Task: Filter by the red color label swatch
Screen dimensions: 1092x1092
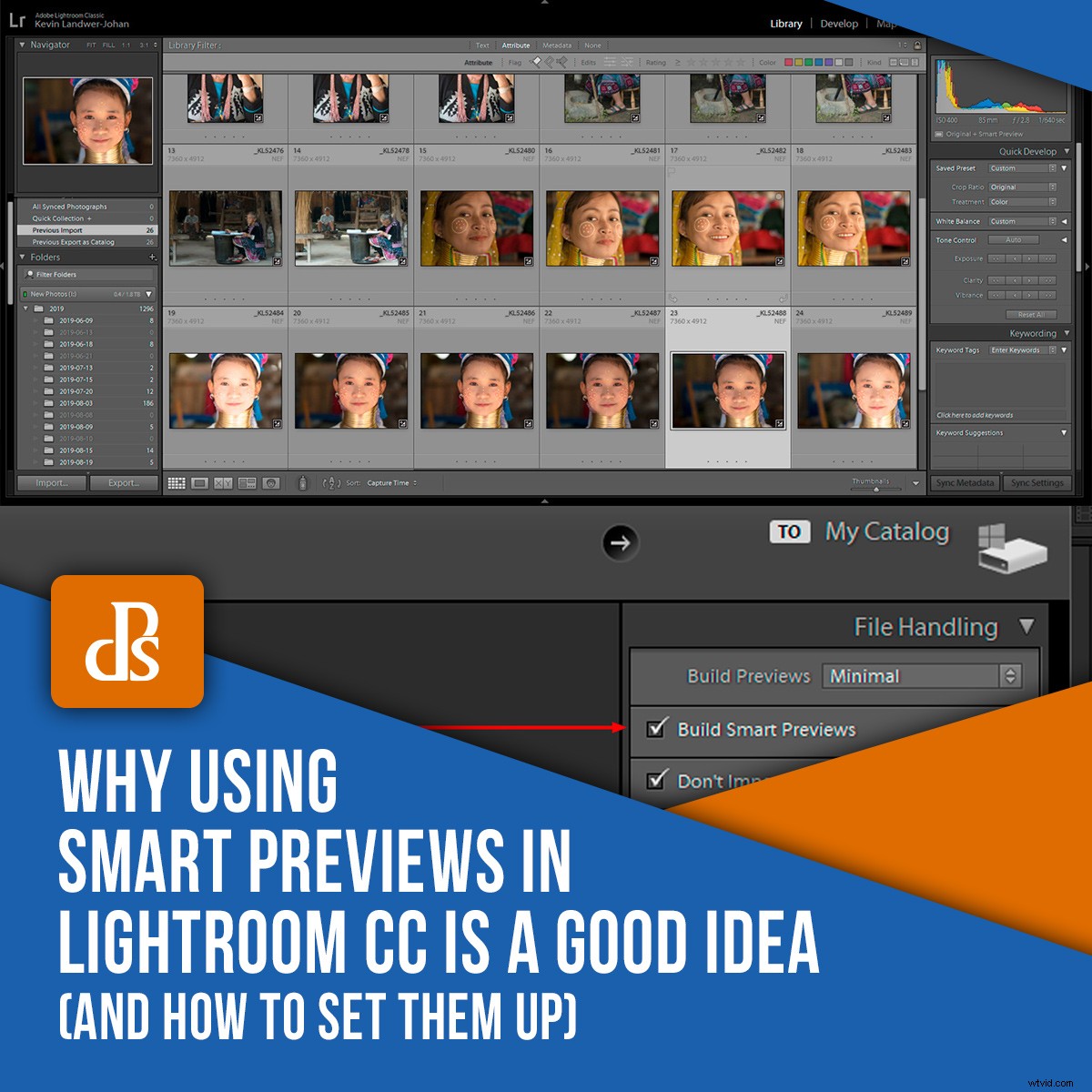Action: [x=789, y=62]
